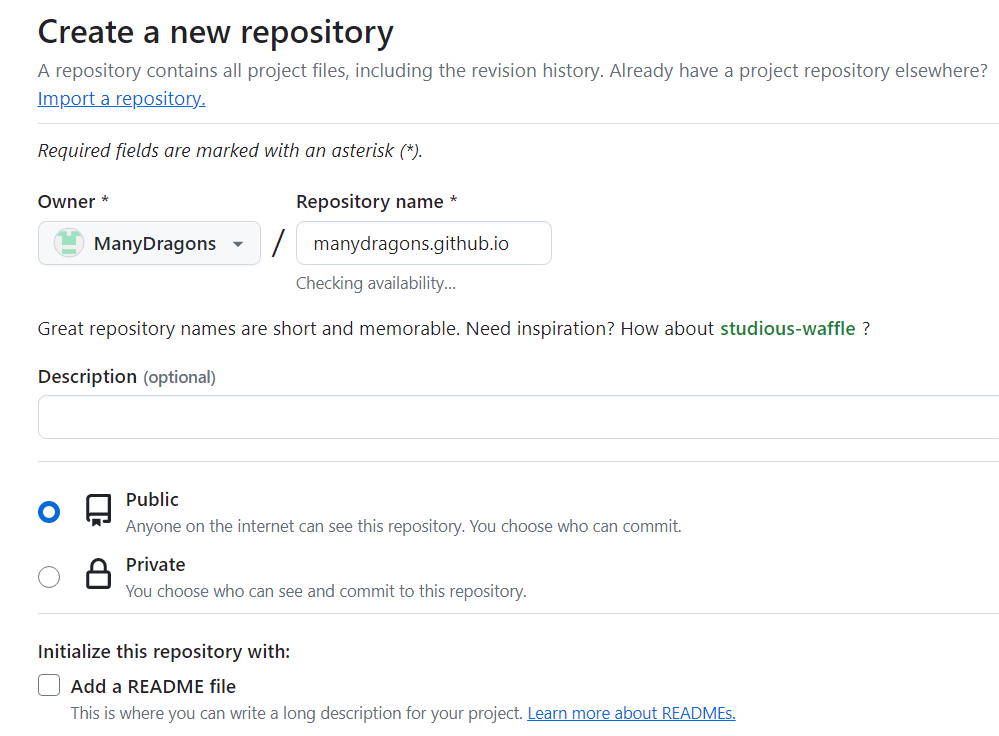
Task: Choose the Private visibility radio button
Action: click(x=49, y=577)
